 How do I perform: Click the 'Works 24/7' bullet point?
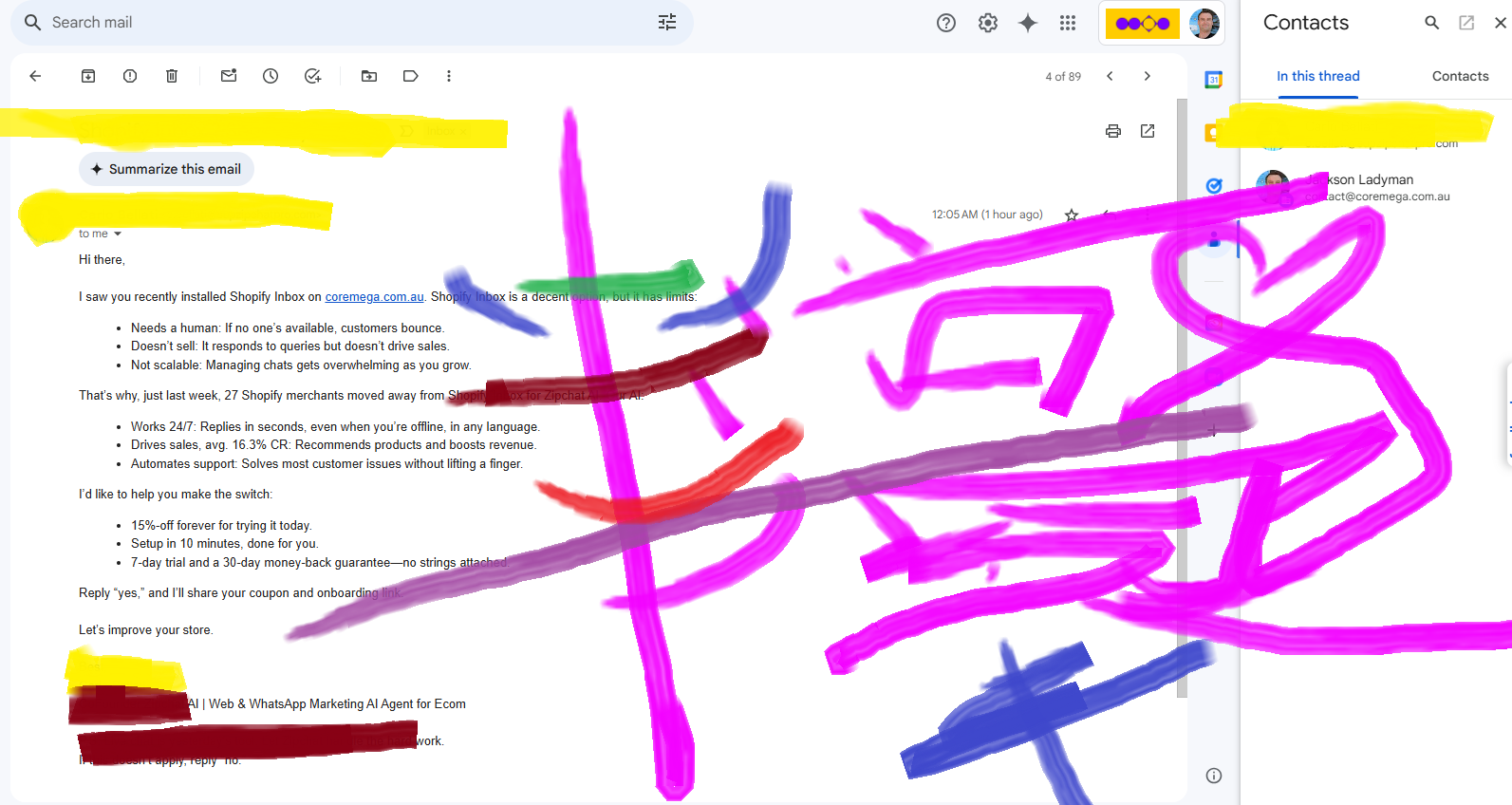point(336,427)
